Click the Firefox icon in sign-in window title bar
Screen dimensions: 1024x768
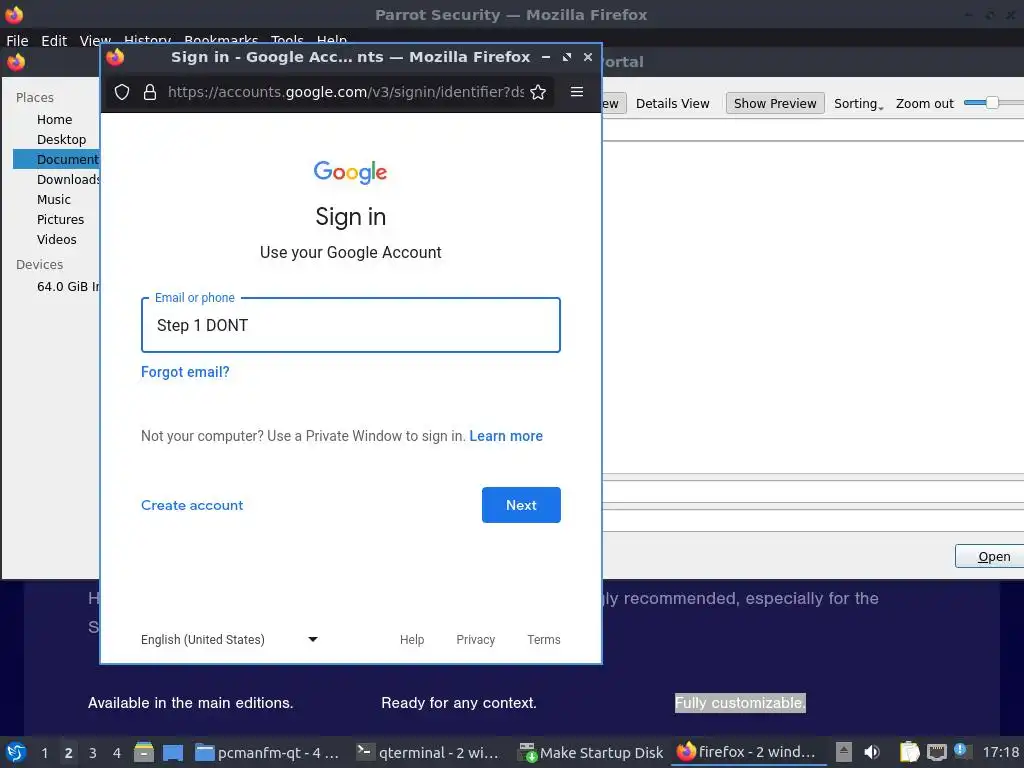(116, 57)
